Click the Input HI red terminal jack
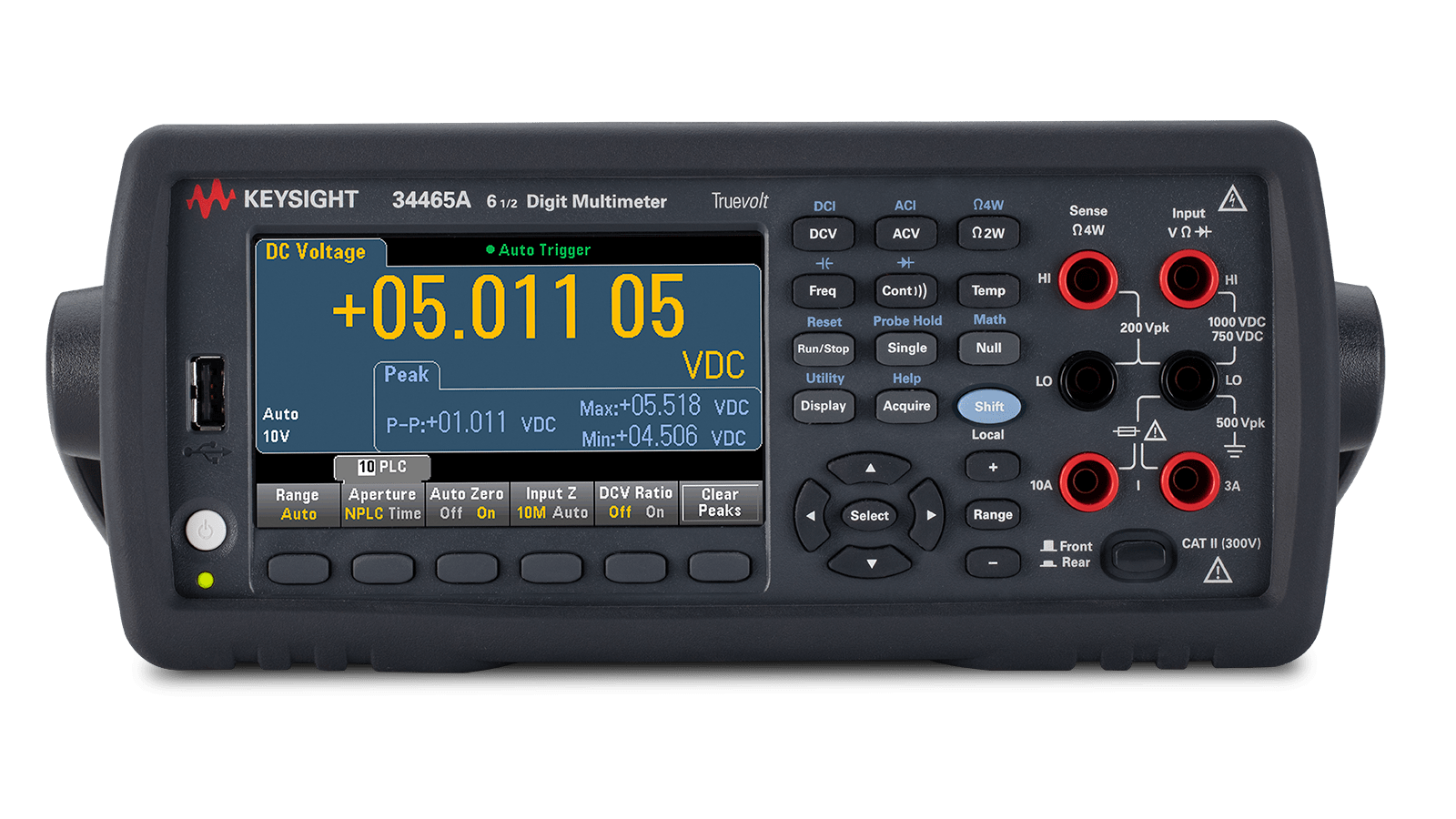1456x819 pixels. [1188, 279]
